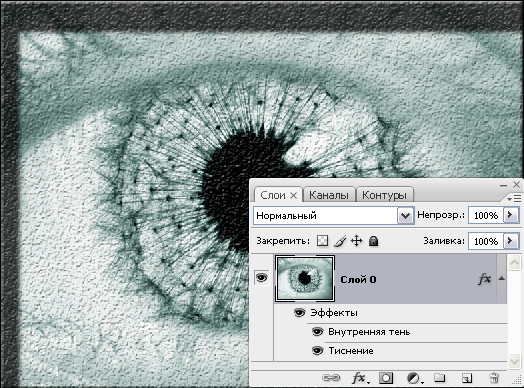Create a new layer
This screenshot has width=524, height=388.
(x=467, y=378)
